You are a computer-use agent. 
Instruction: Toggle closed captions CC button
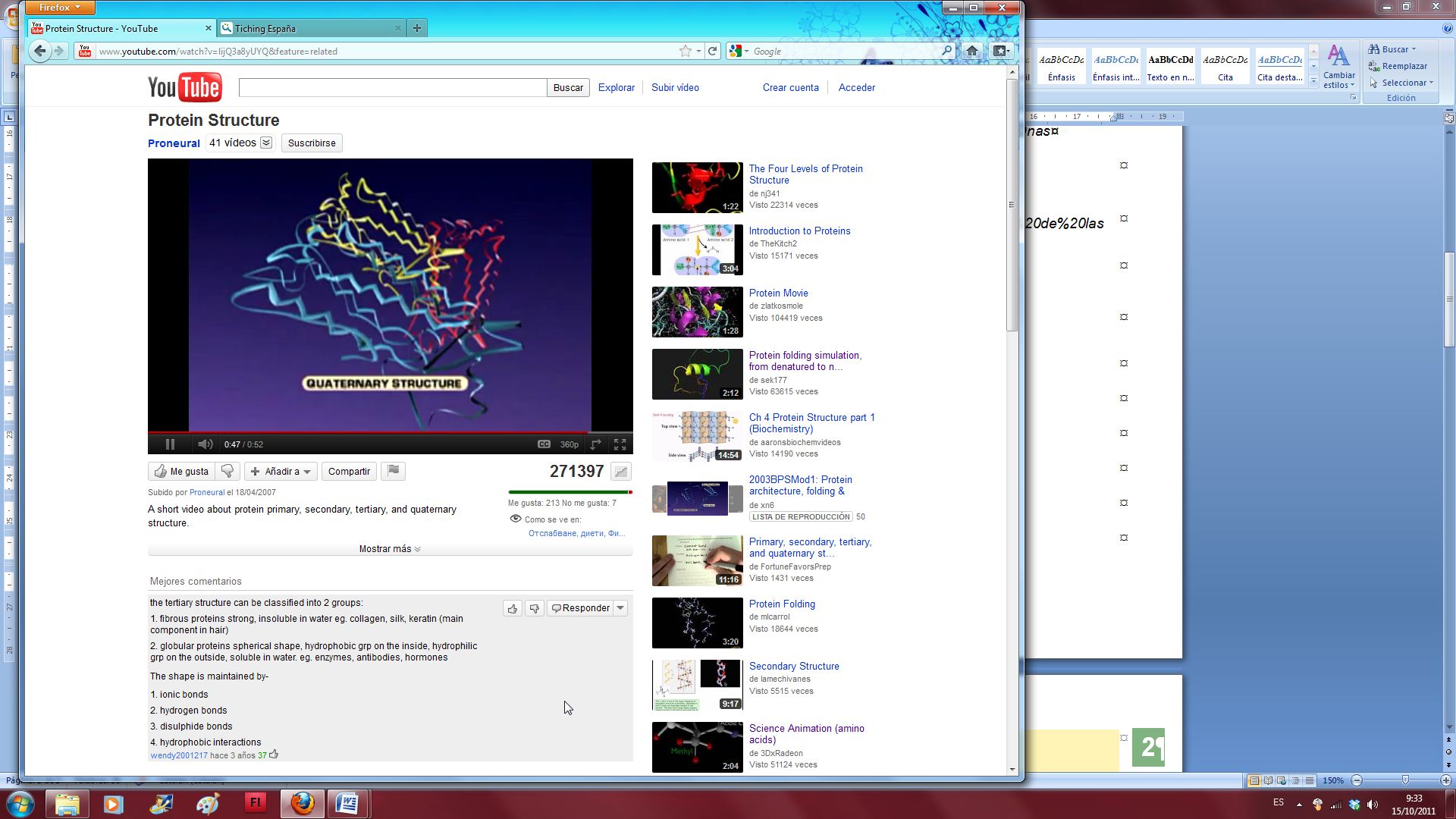544,444
